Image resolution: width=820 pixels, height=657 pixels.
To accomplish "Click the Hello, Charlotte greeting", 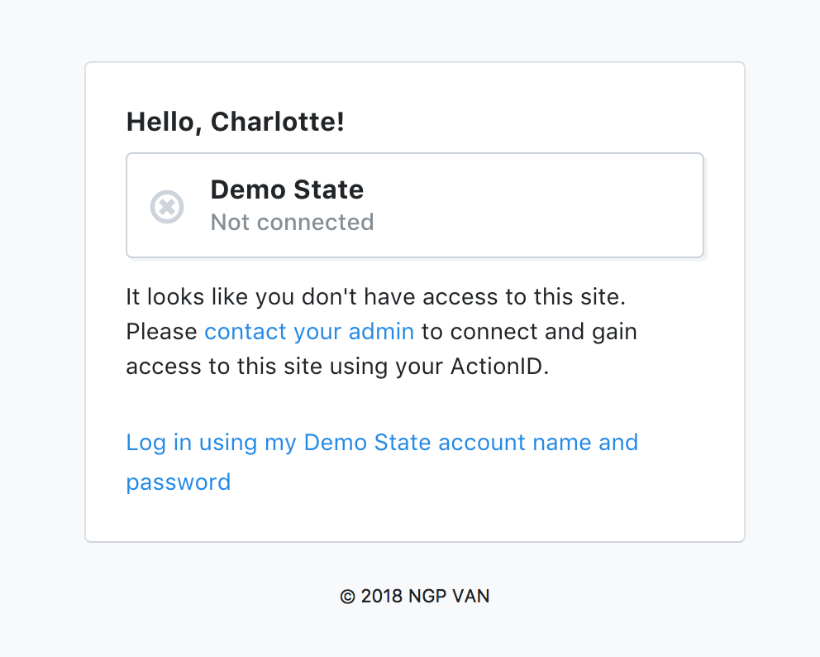I will [x=234, y=121].
